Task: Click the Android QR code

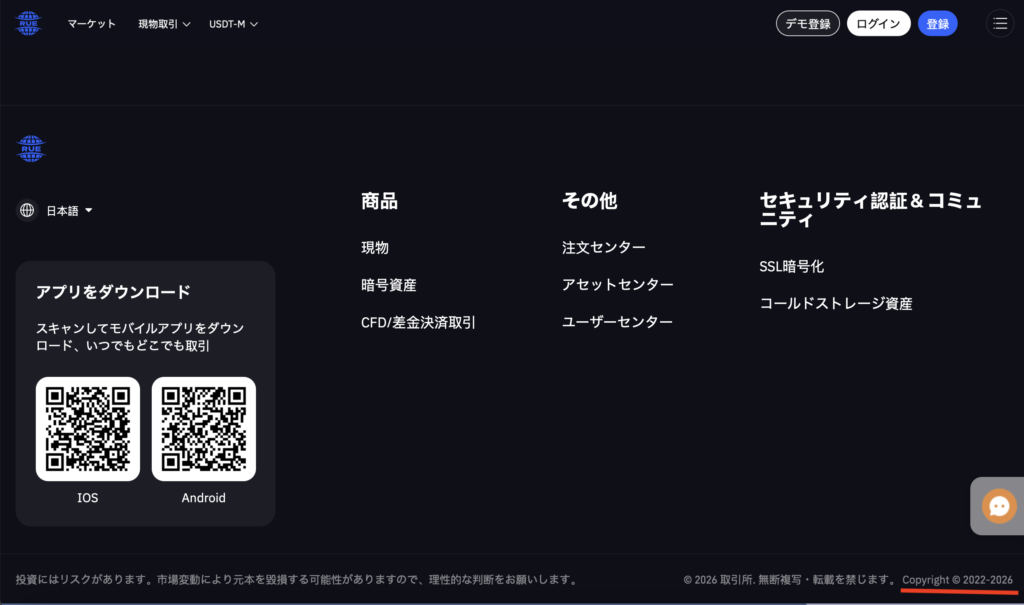Action: pos(204,429)
